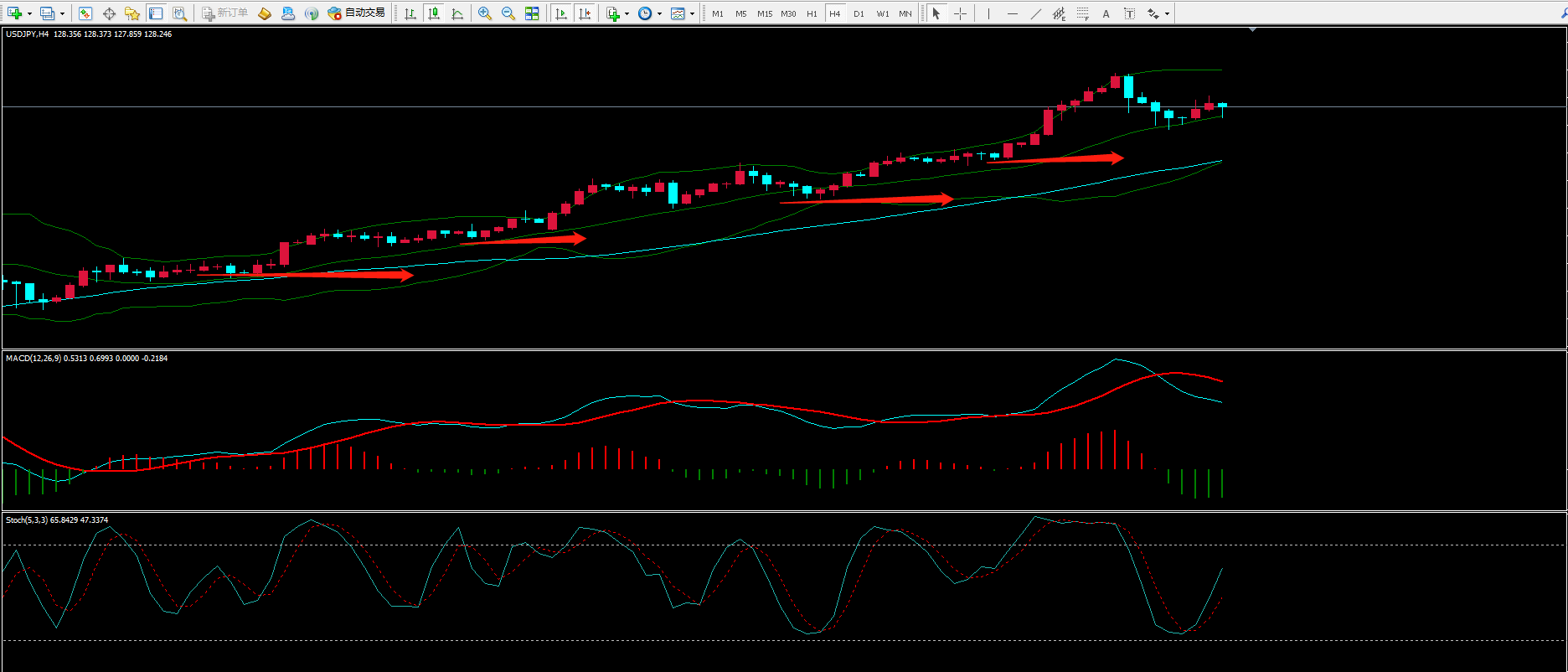The image size is (1568, 672).
Task: Switch to the M15 timeframe
Action: [x=764, y=13]
